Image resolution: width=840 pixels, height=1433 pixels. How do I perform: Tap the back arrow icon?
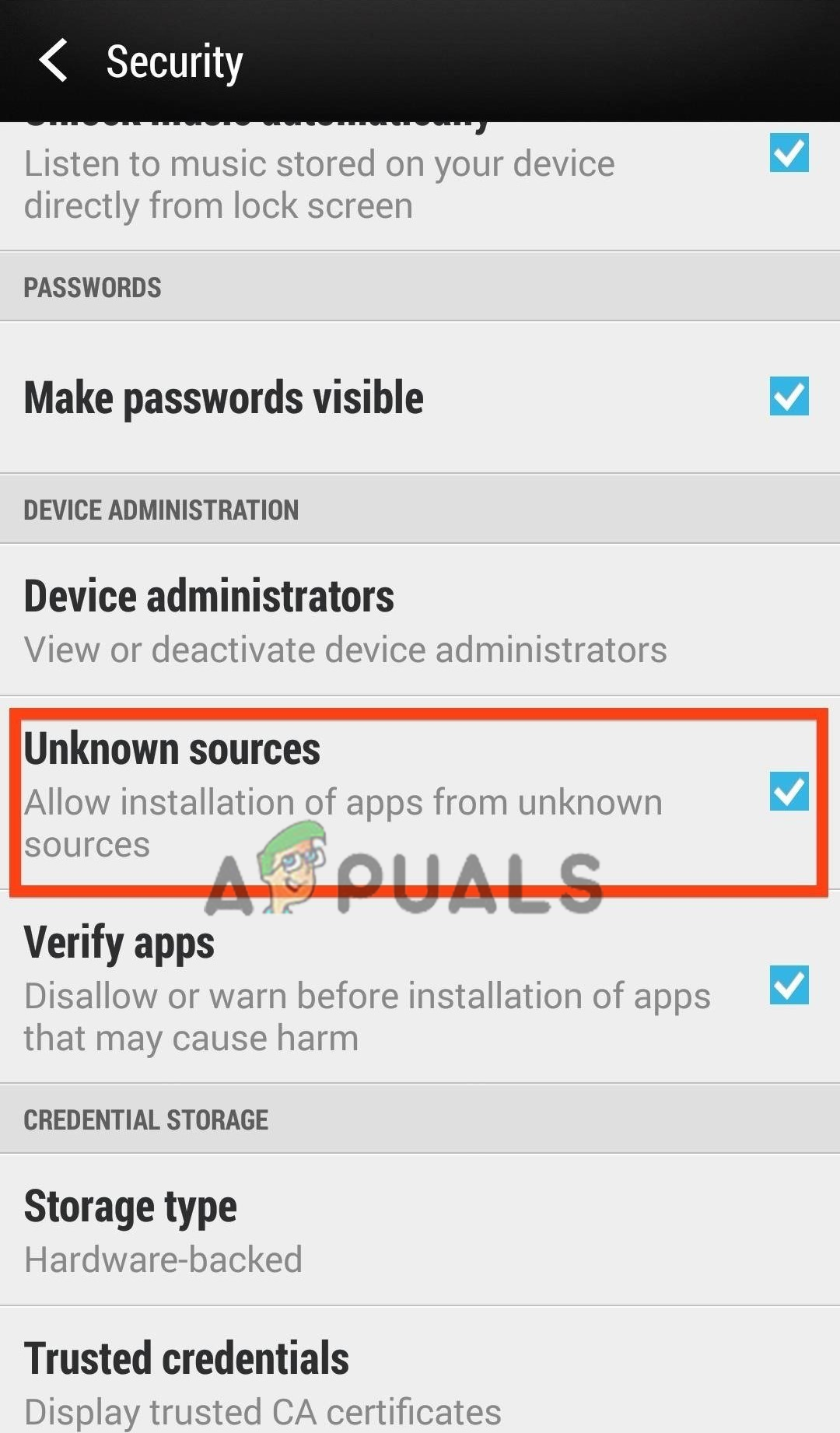pyautogui.click(x=53, y=60)
